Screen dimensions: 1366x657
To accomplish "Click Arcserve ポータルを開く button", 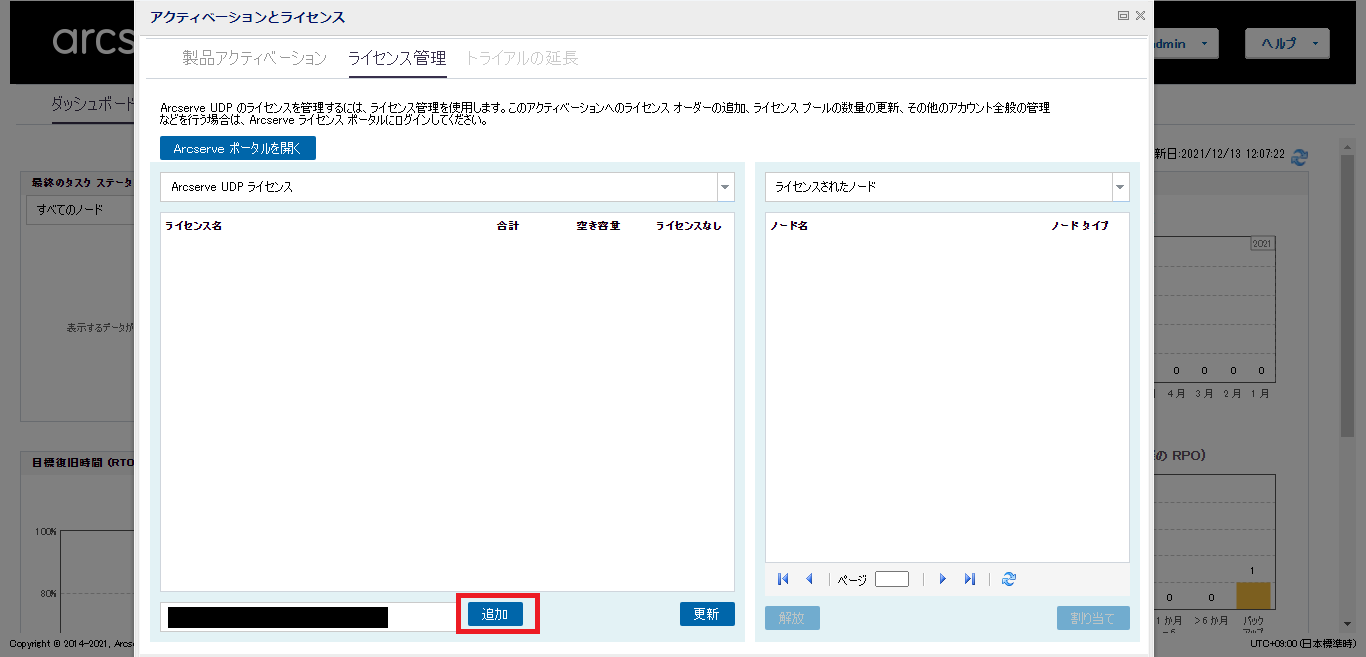I will click(238, 148).
